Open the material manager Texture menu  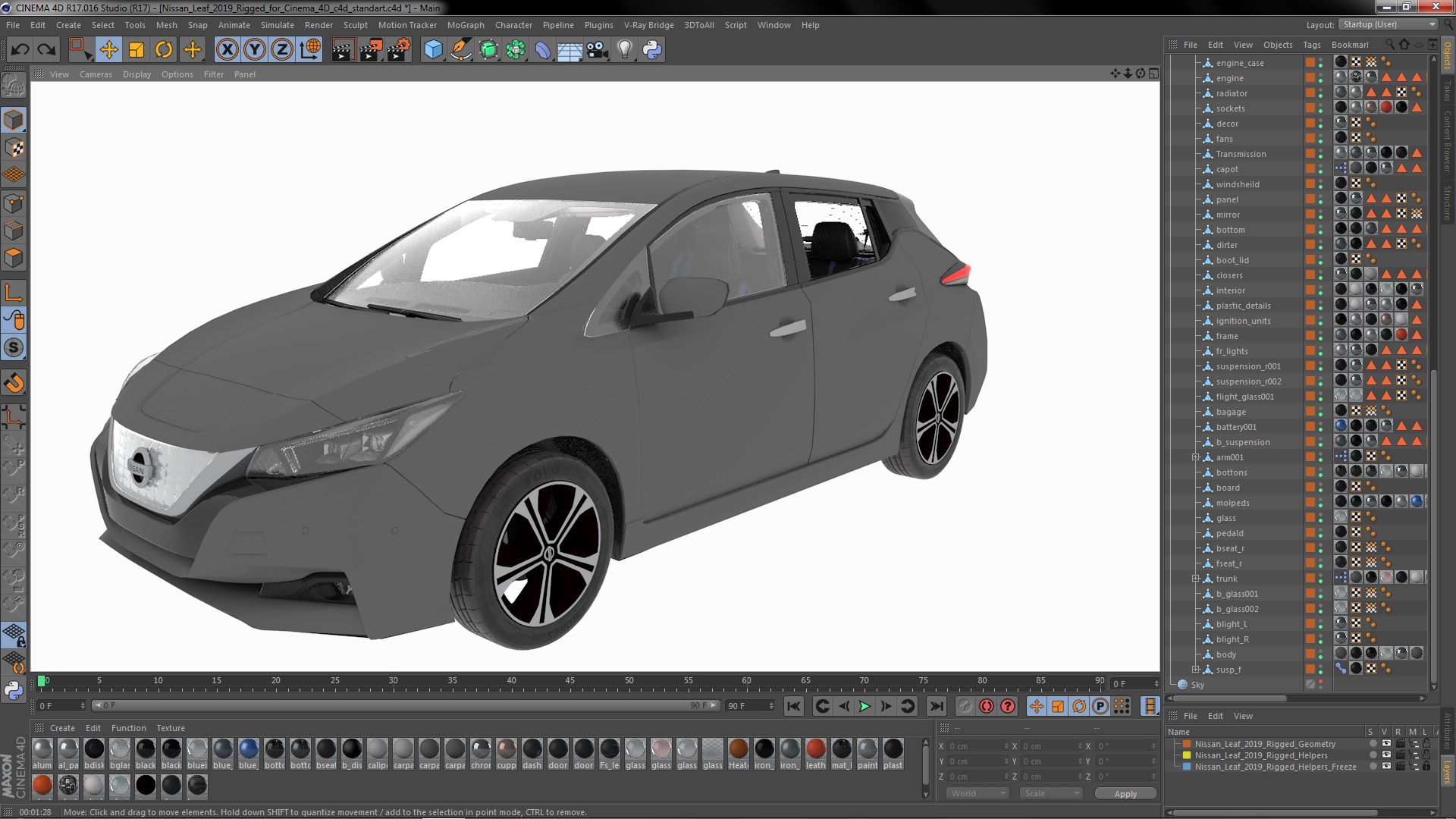tap(171, 728)
